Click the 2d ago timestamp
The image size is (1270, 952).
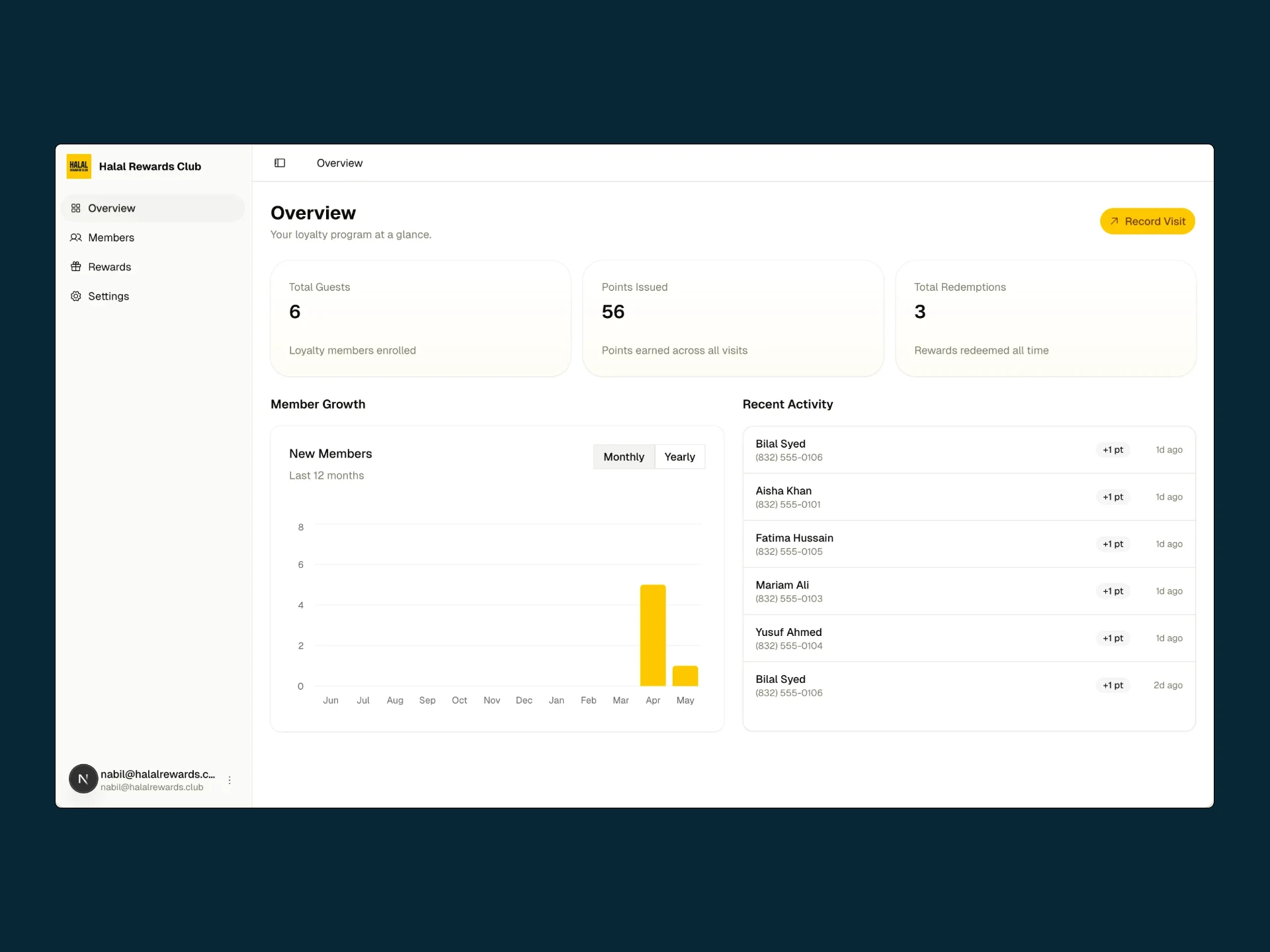click(1168, 686)
